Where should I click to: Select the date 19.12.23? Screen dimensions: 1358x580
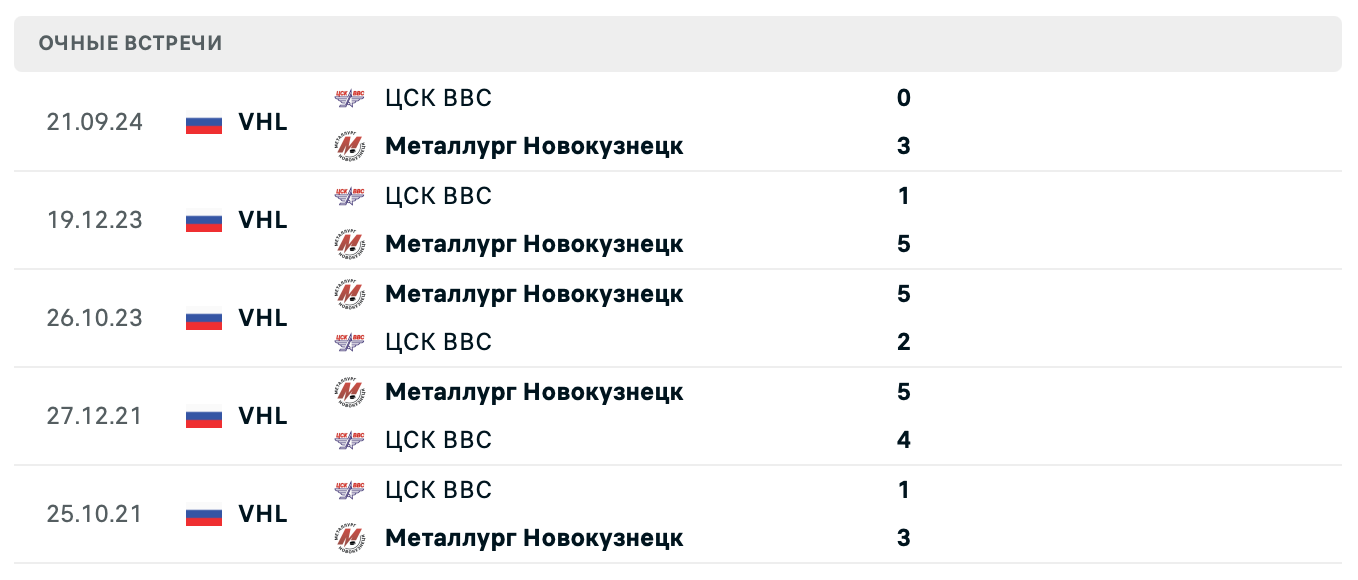[95, 220]
